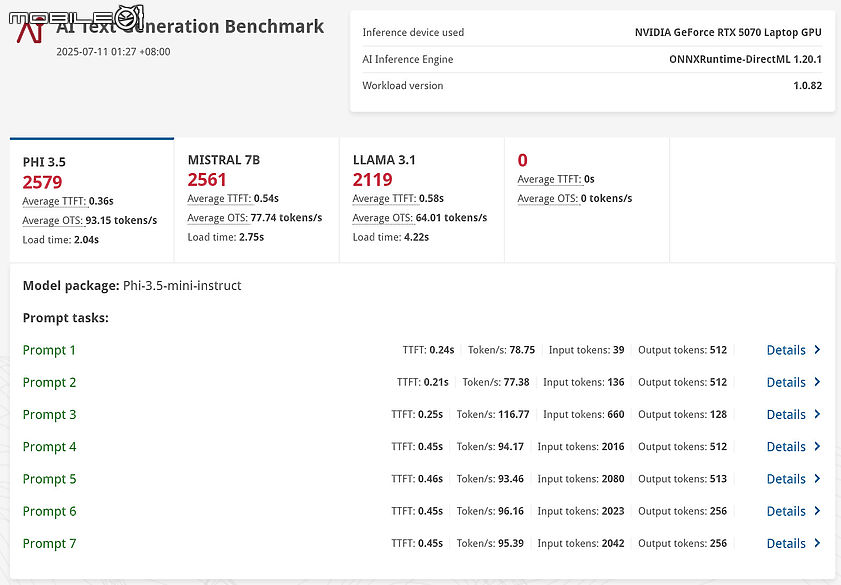View Details for Prompt 5

[793, 479]
